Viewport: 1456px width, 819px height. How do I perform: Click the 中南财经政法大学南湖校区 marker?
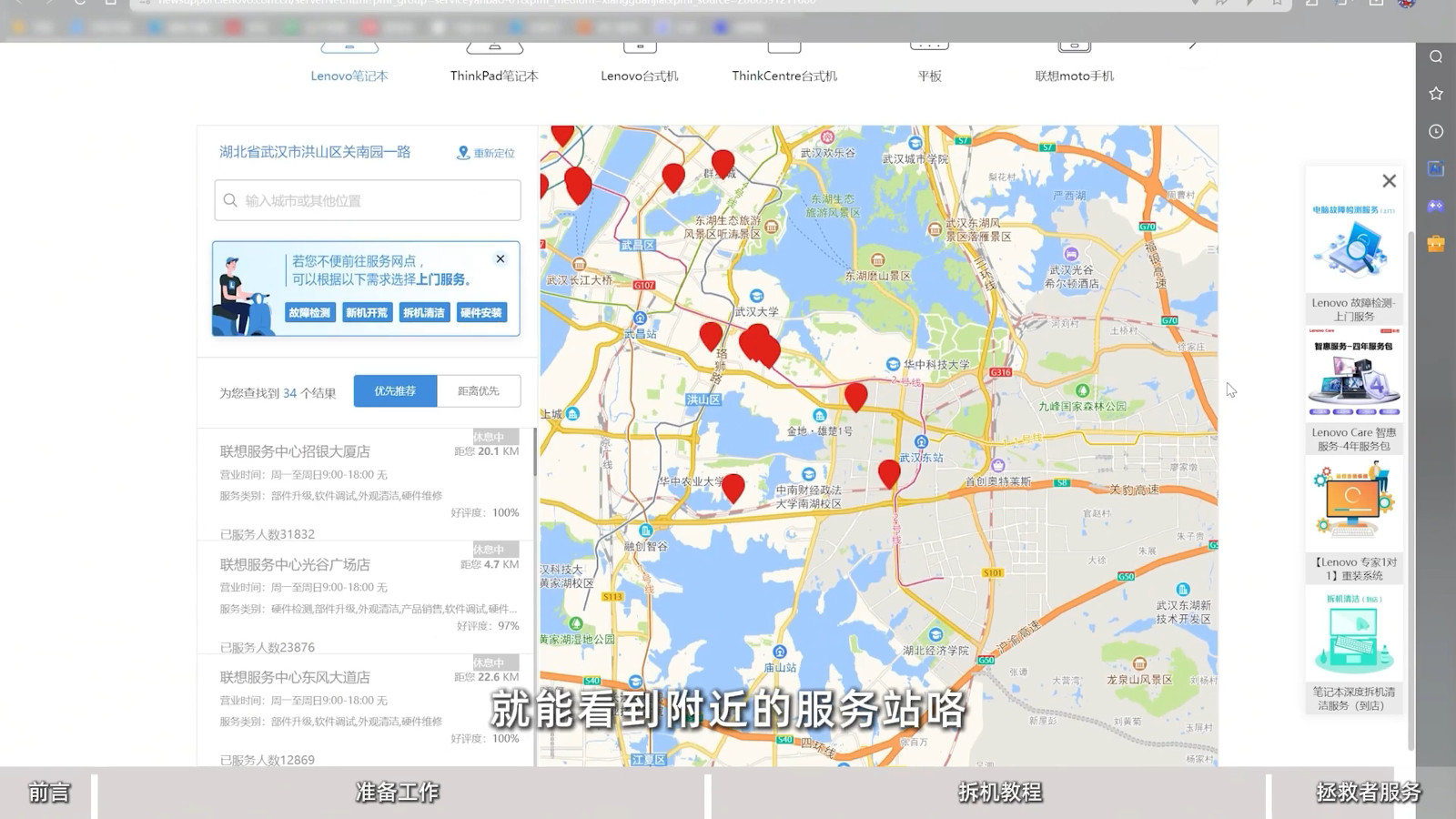[x=808, y=474]
